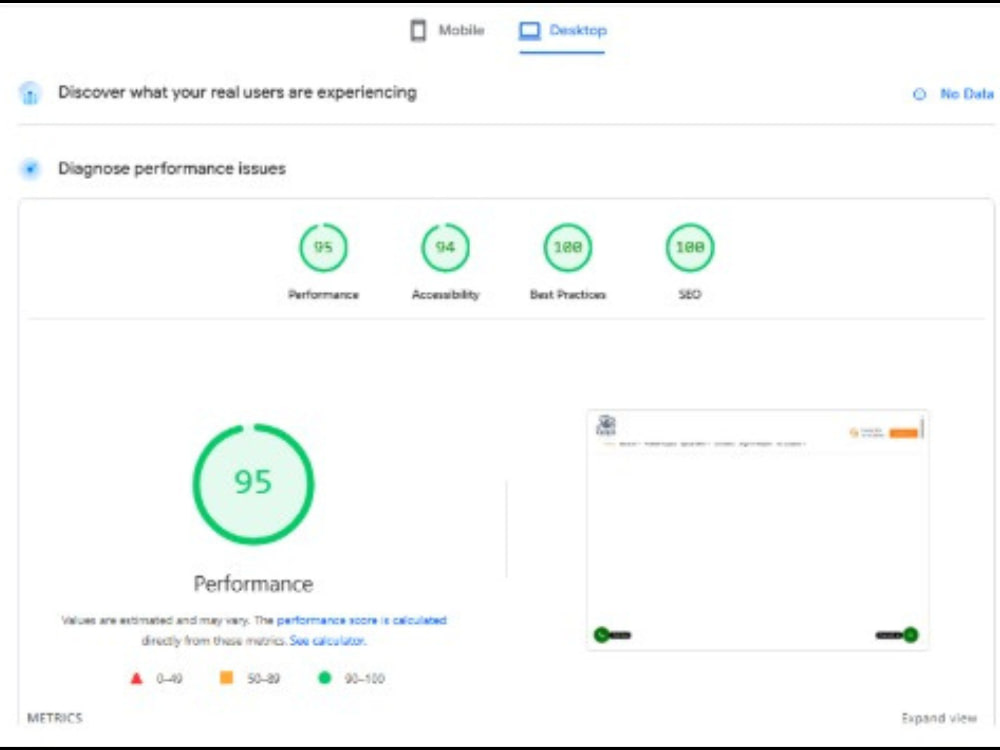Open the performance score is calculated link
This screenshot has width=1000, height=750.
(362, 621)
